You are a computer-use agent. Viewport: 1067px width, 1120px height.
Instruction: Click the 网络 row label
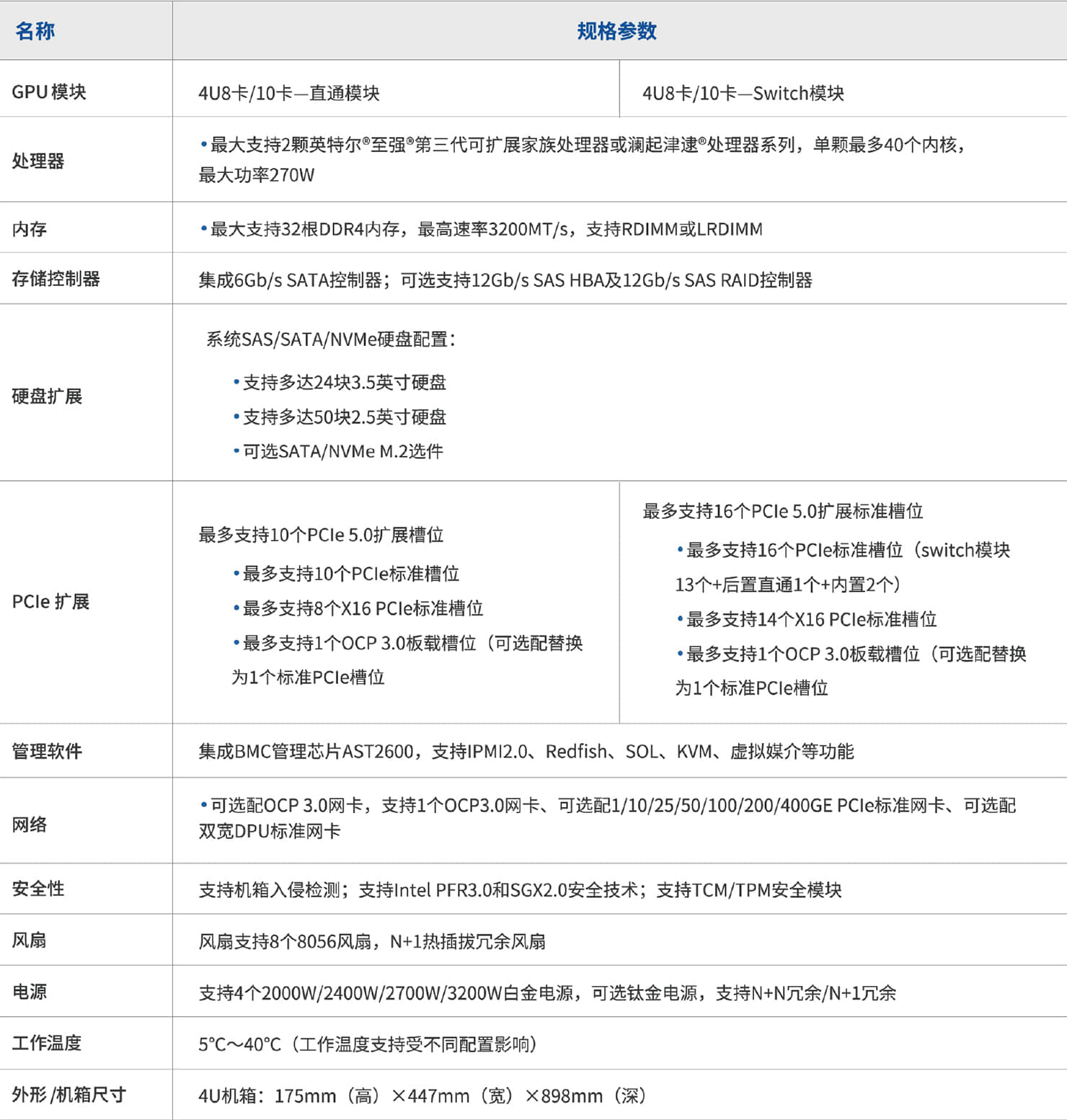coord(30,825)
